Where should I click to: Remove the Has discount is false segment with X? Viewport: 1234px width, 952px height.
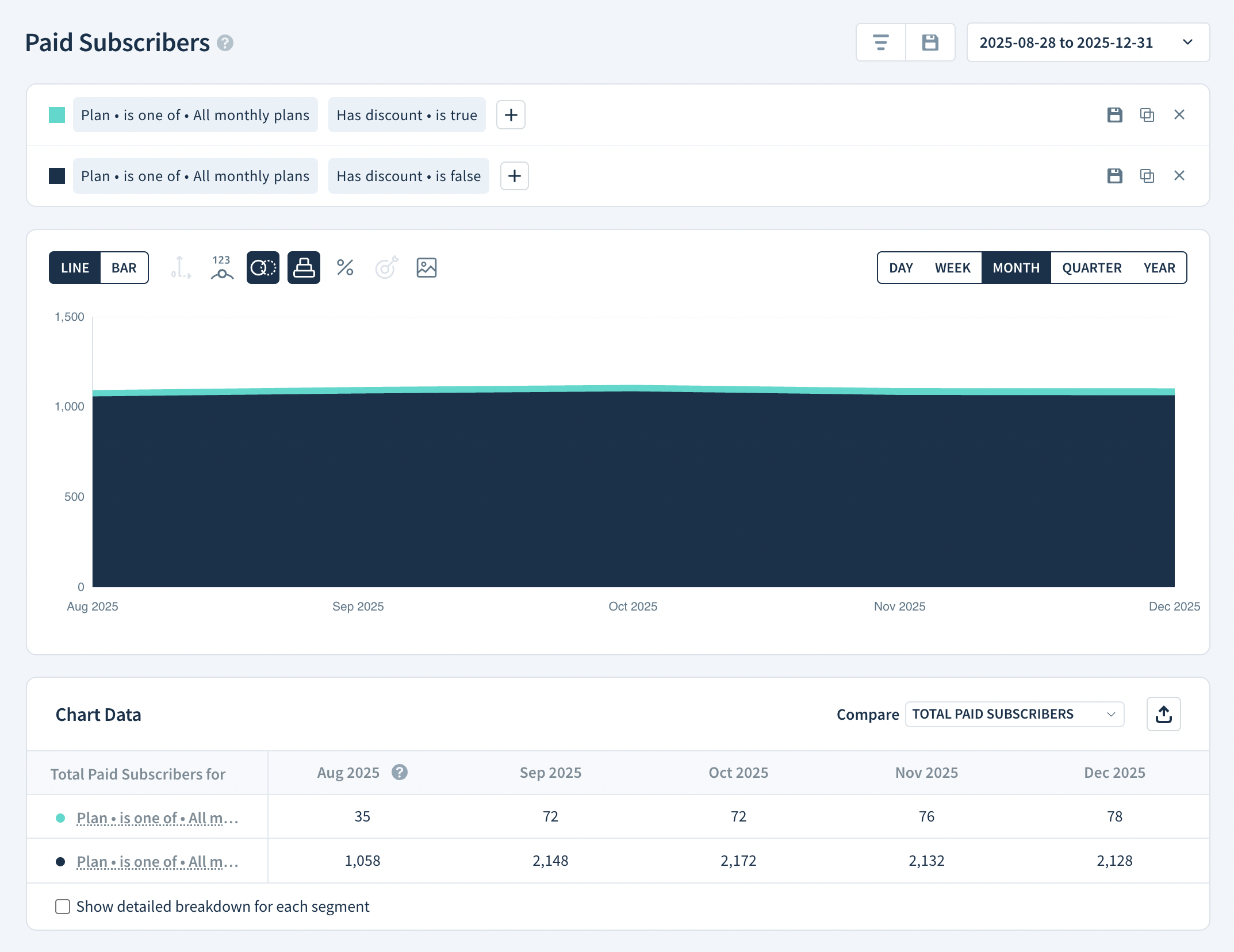pyautogui.click(x=1179, y=176)
